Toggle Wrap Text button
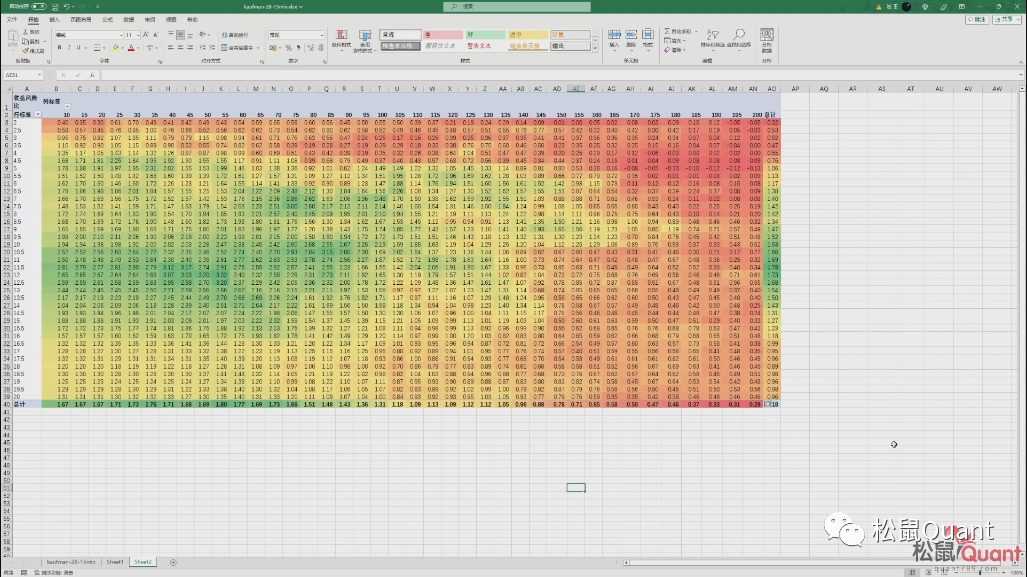 (235, 35)
